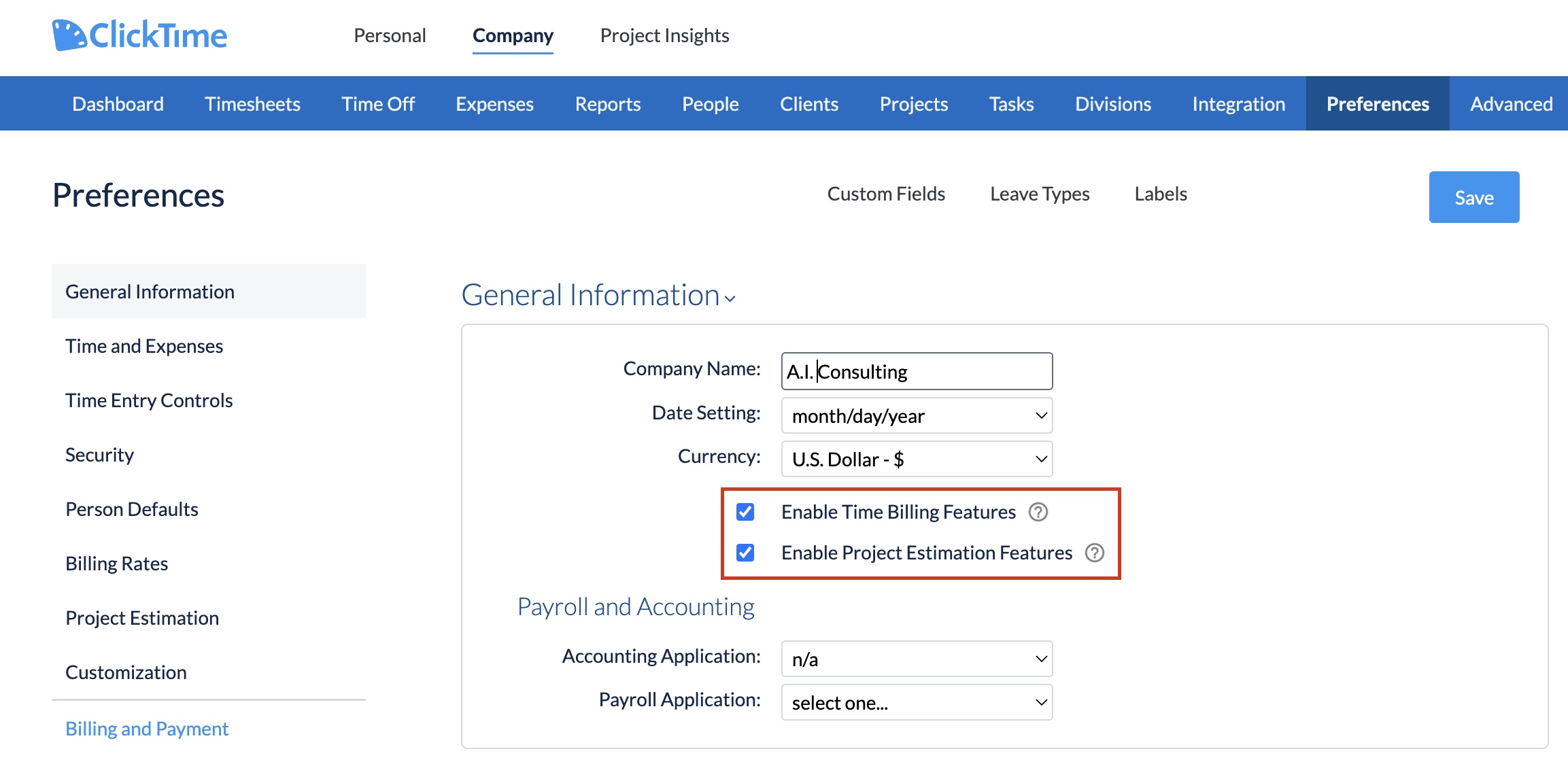Open the Integration section

click(1238, 103)
